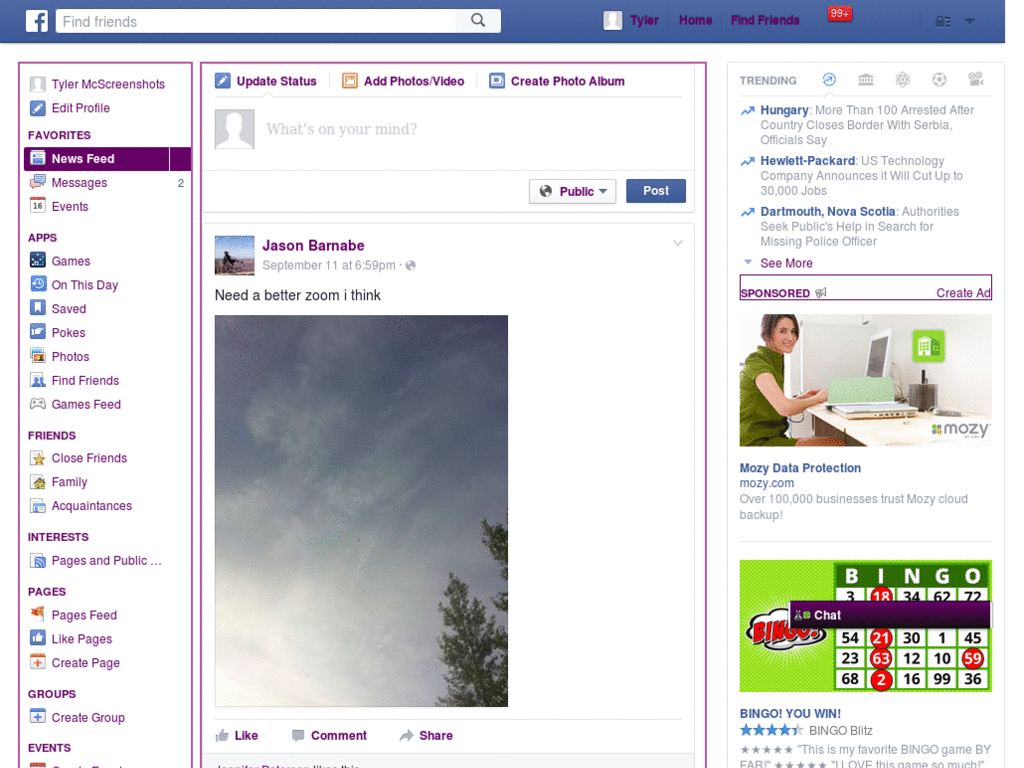Share Jason Barnabe's post
The height and width of the screenshot is (768, 1024).
pyautogui.click(x=426, y=735)
